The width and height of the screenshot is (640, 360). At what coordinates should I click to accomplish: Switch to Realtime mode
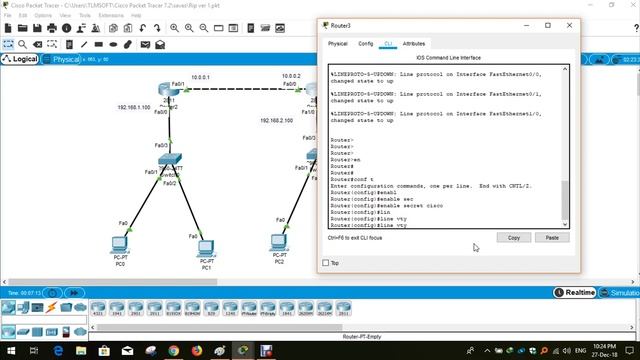pos(575,293)
